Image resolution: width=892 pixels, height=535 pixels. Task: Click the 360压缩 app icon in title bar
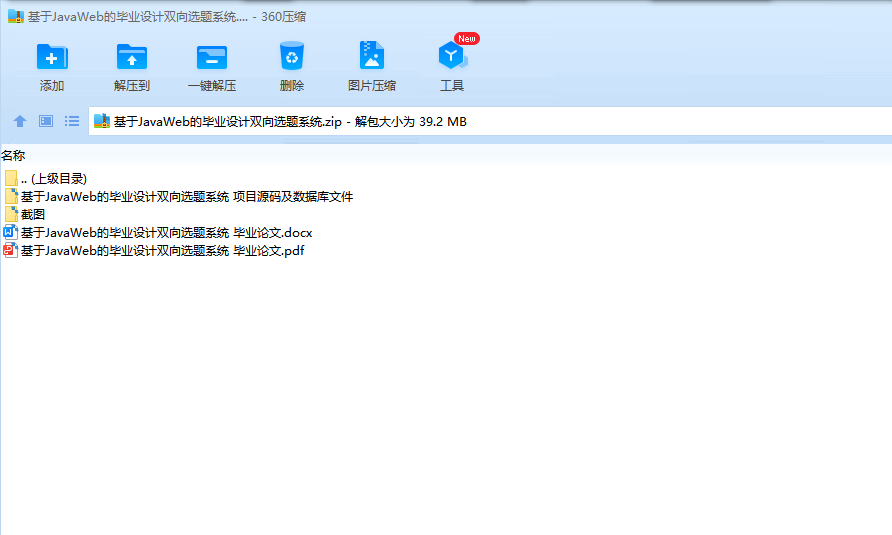pos(16,17)
